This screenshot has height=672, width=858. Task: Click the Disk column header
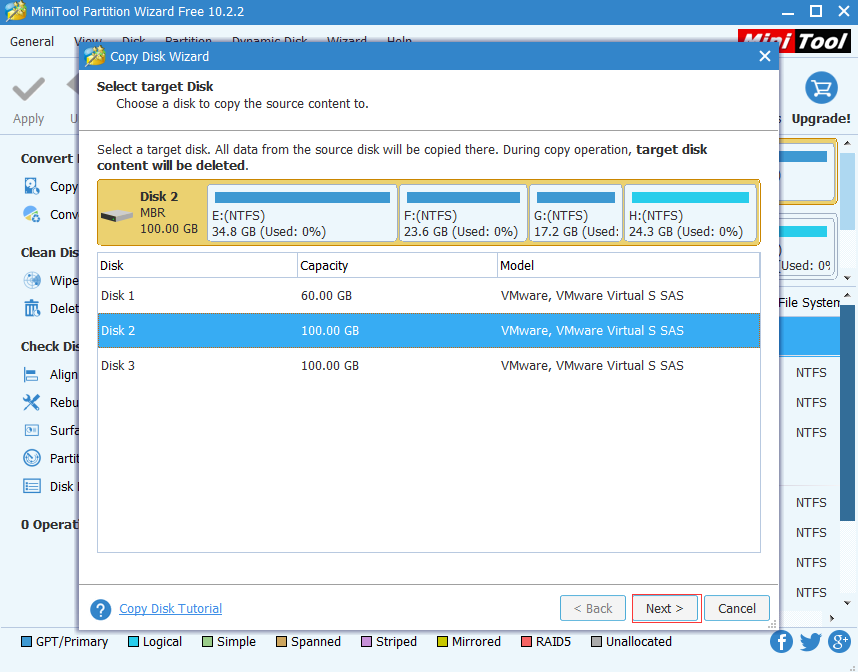tap(198, 265)
